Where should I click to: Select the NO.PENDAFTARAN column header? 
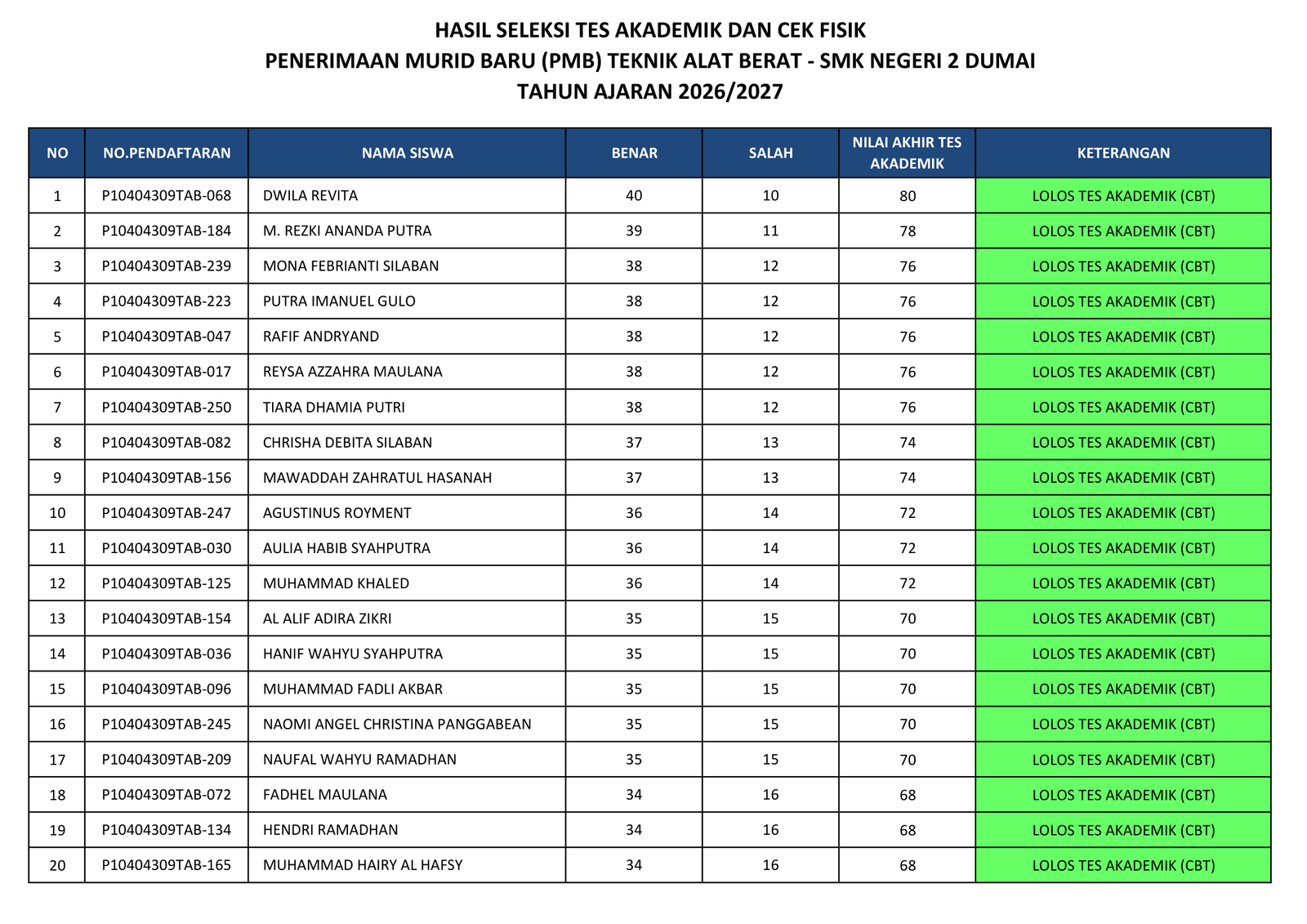[167, 153]
